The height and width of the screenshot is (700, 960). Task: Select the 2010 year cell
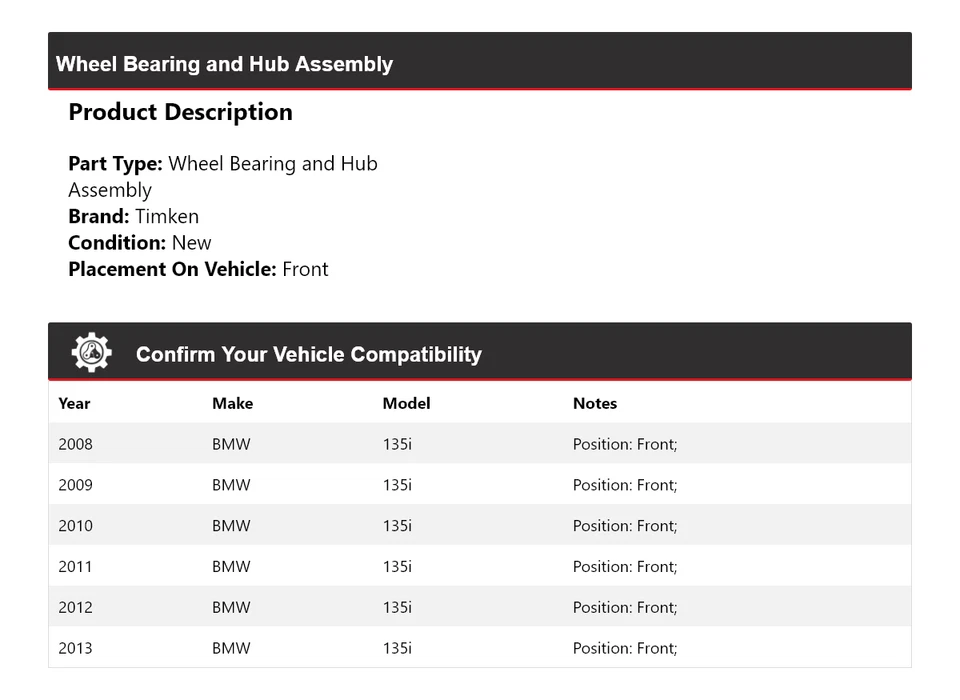tap(75, 526)
